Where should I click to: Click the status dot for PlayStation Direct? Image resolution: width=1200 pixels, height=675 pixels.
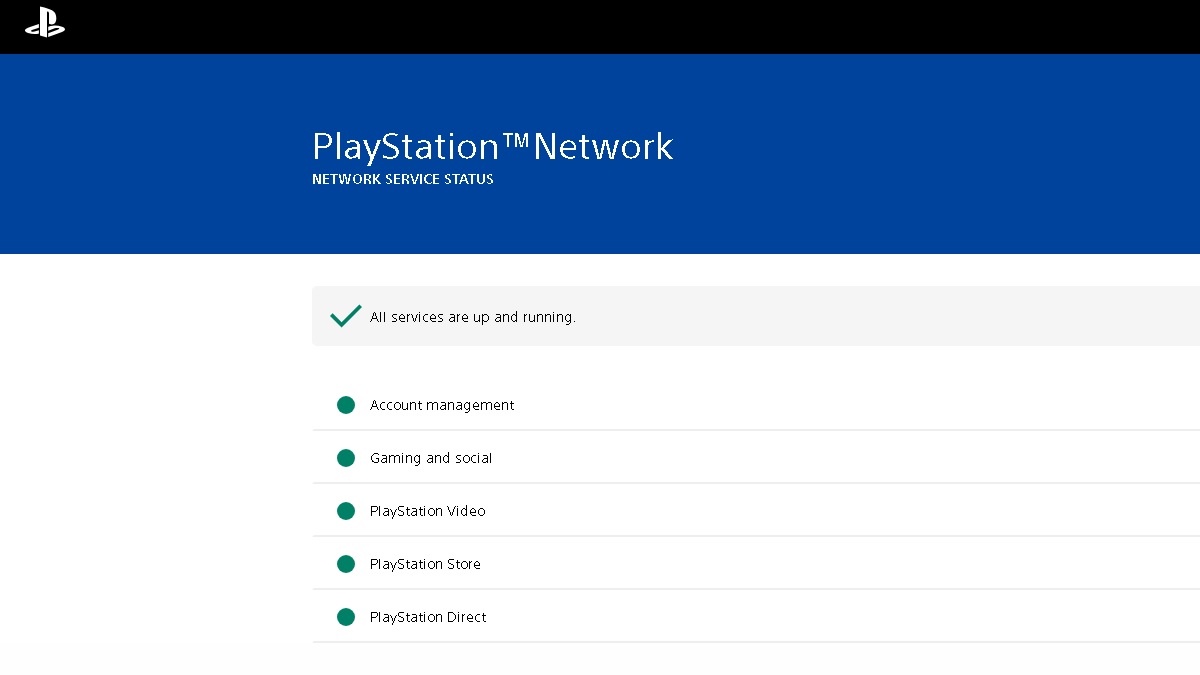(346, 617)
